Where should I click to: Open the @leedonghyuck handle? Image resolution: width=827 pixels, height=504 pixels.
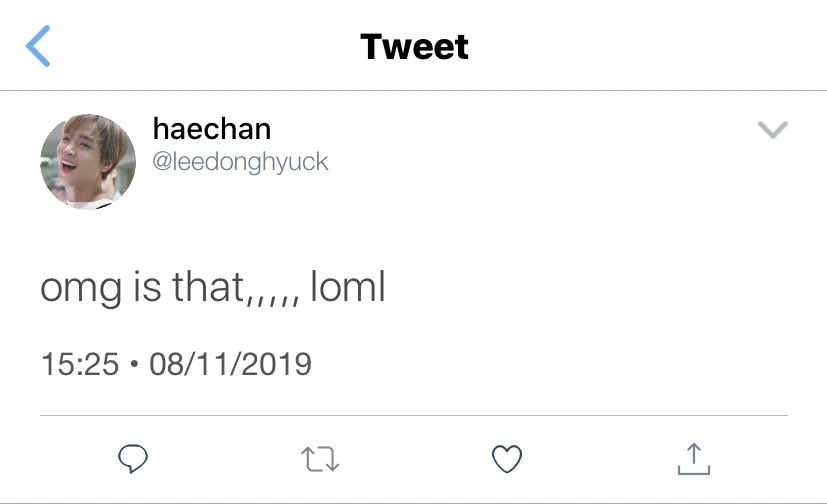pos(240,162)
